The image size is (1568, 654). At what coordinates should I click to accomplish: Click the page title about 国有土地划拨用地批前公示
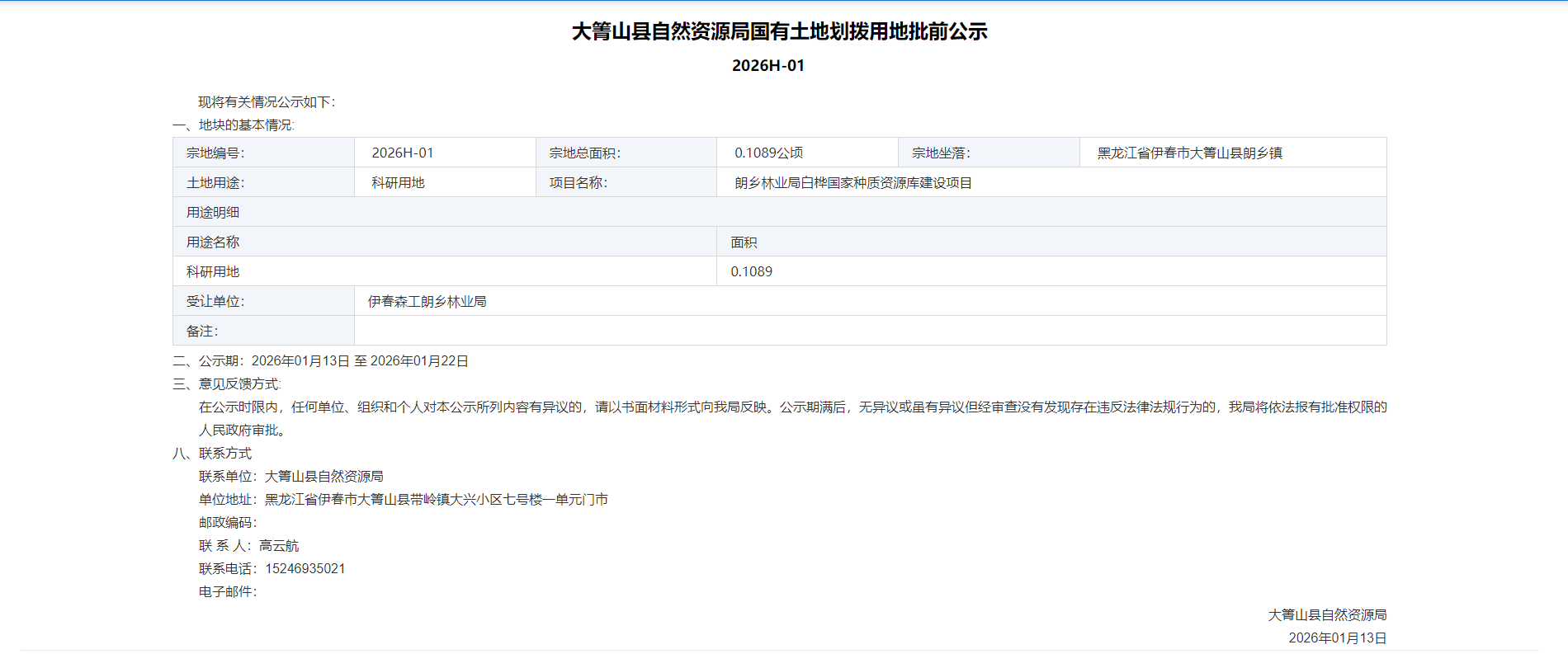coord(779,31)
